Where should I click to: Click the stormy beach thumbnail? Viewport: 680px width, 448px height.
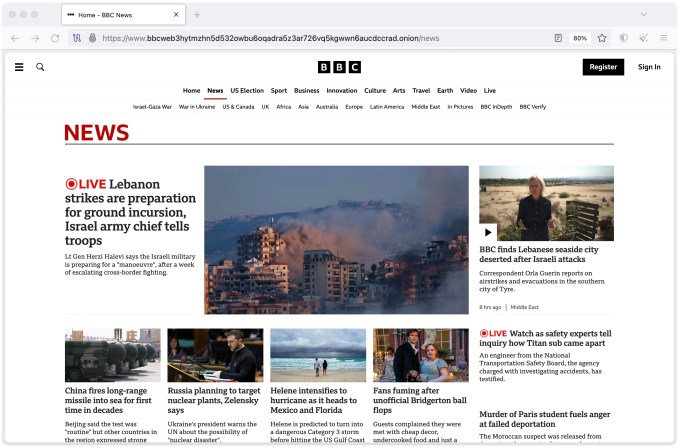point(318,355)
